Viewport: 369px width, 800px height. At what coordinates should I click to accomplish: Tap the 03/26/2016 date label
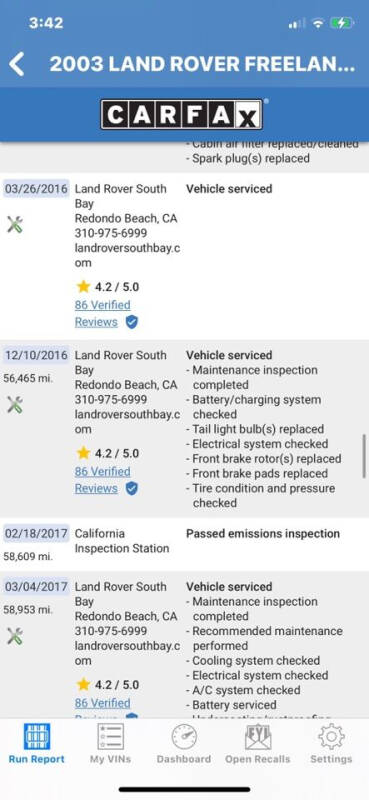click(36, 189)
